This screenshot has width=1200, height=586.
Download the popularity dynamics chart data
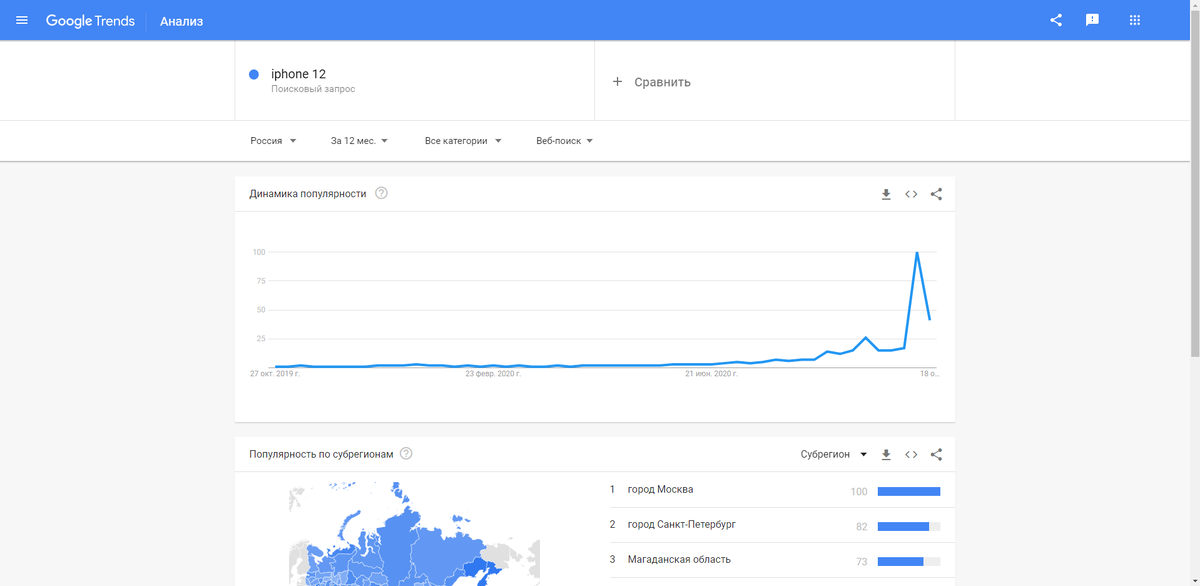point(886,194)
